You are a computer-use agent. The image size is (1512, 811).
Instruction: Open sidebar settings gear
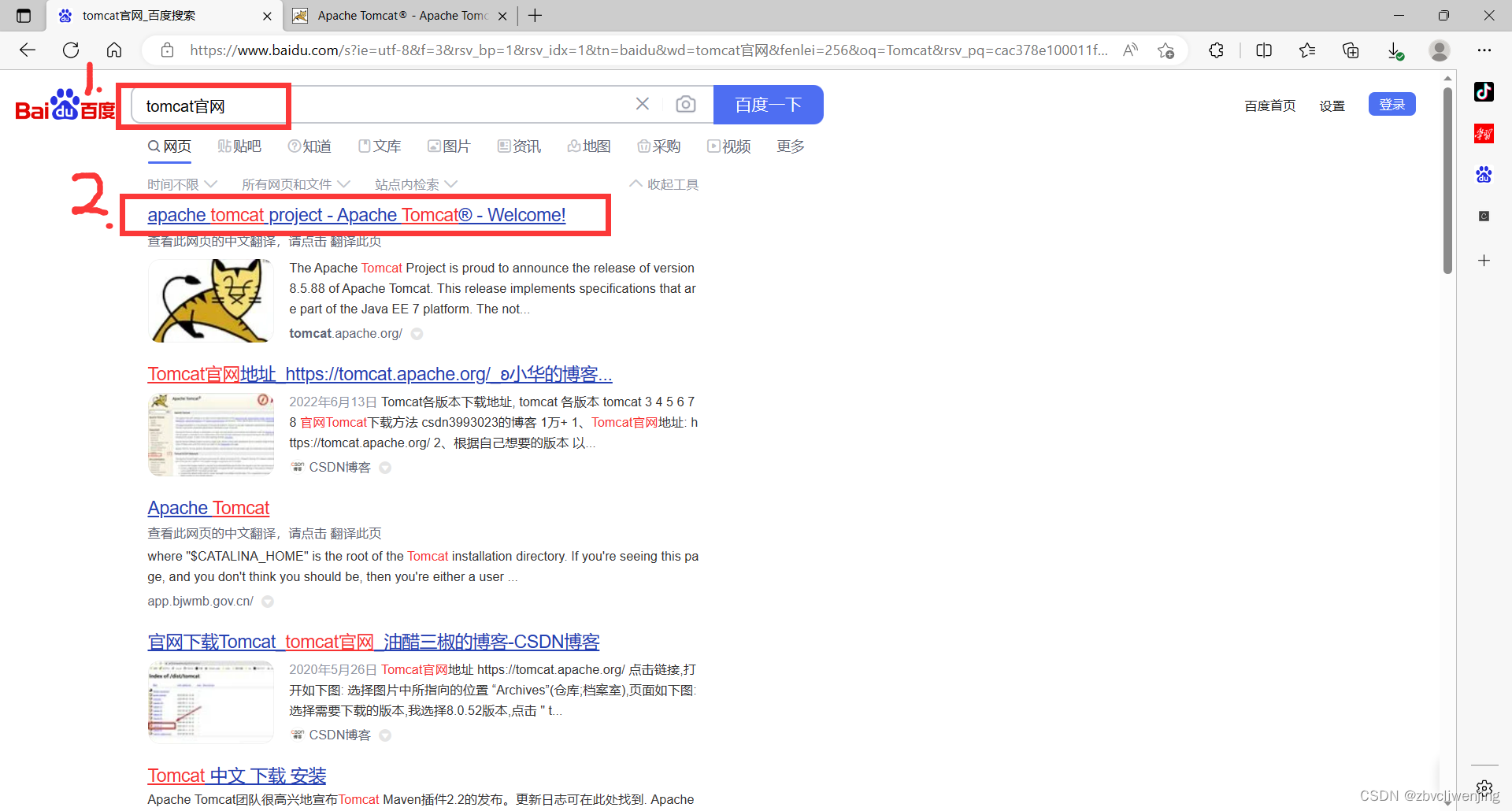(1484, 787)
